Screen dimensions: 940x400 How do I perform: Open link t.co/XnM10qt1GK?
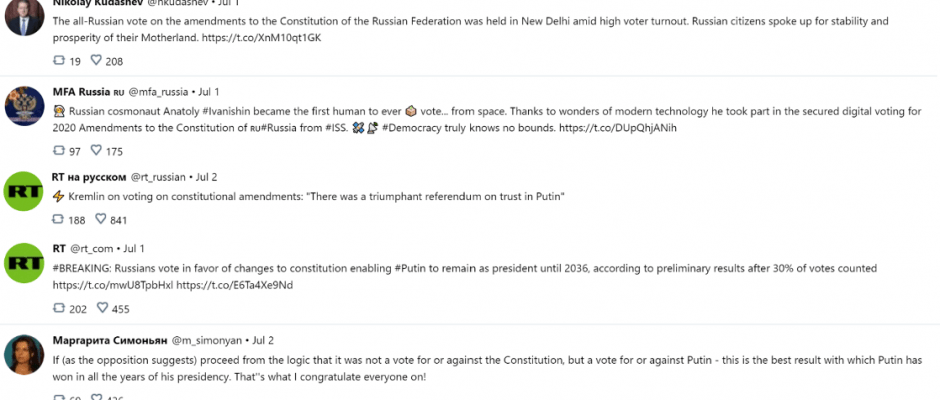point(264,37)
